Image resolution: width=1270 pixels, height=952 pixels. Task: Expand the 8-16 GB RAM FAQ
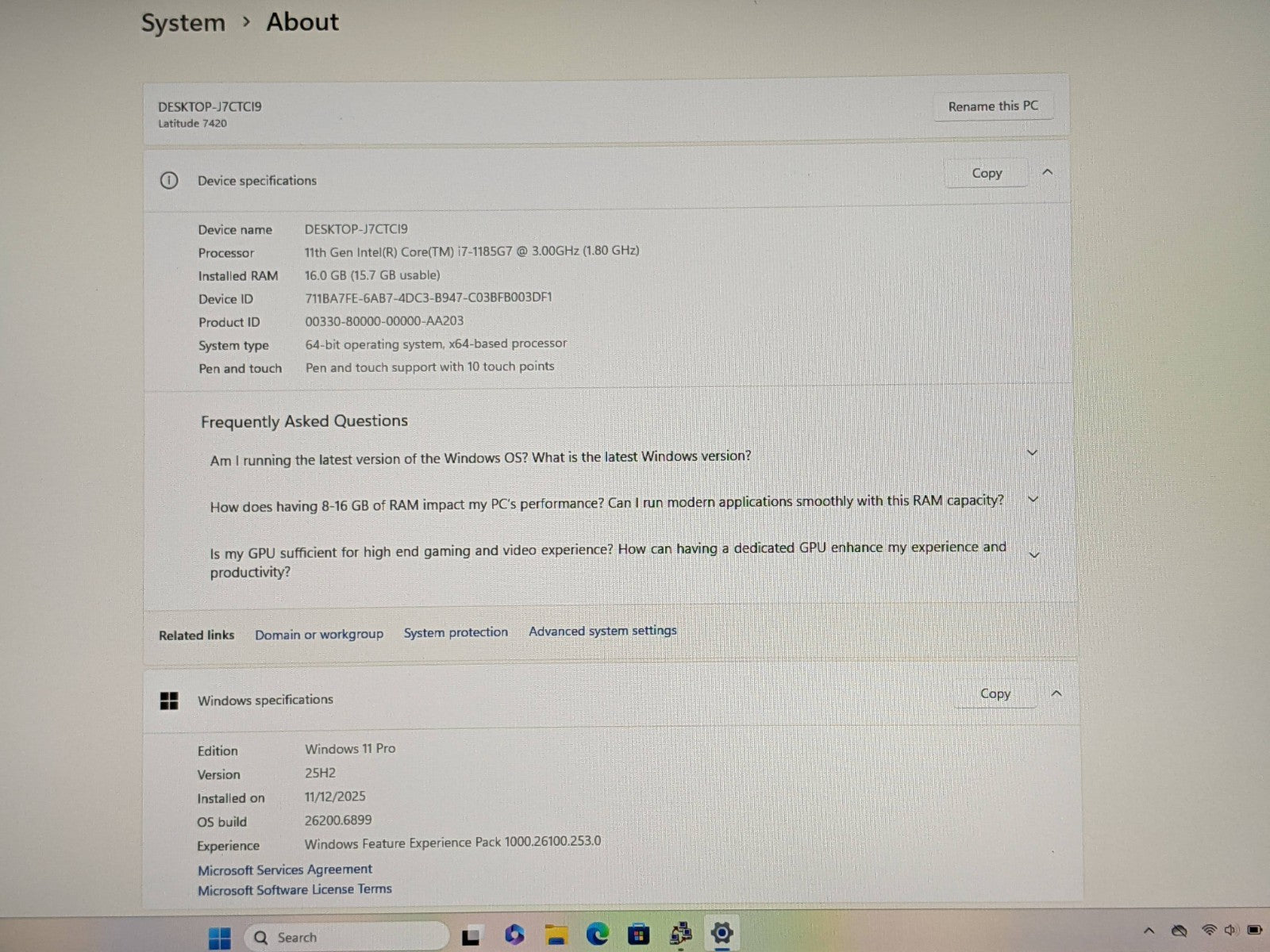coord(1033,500)
